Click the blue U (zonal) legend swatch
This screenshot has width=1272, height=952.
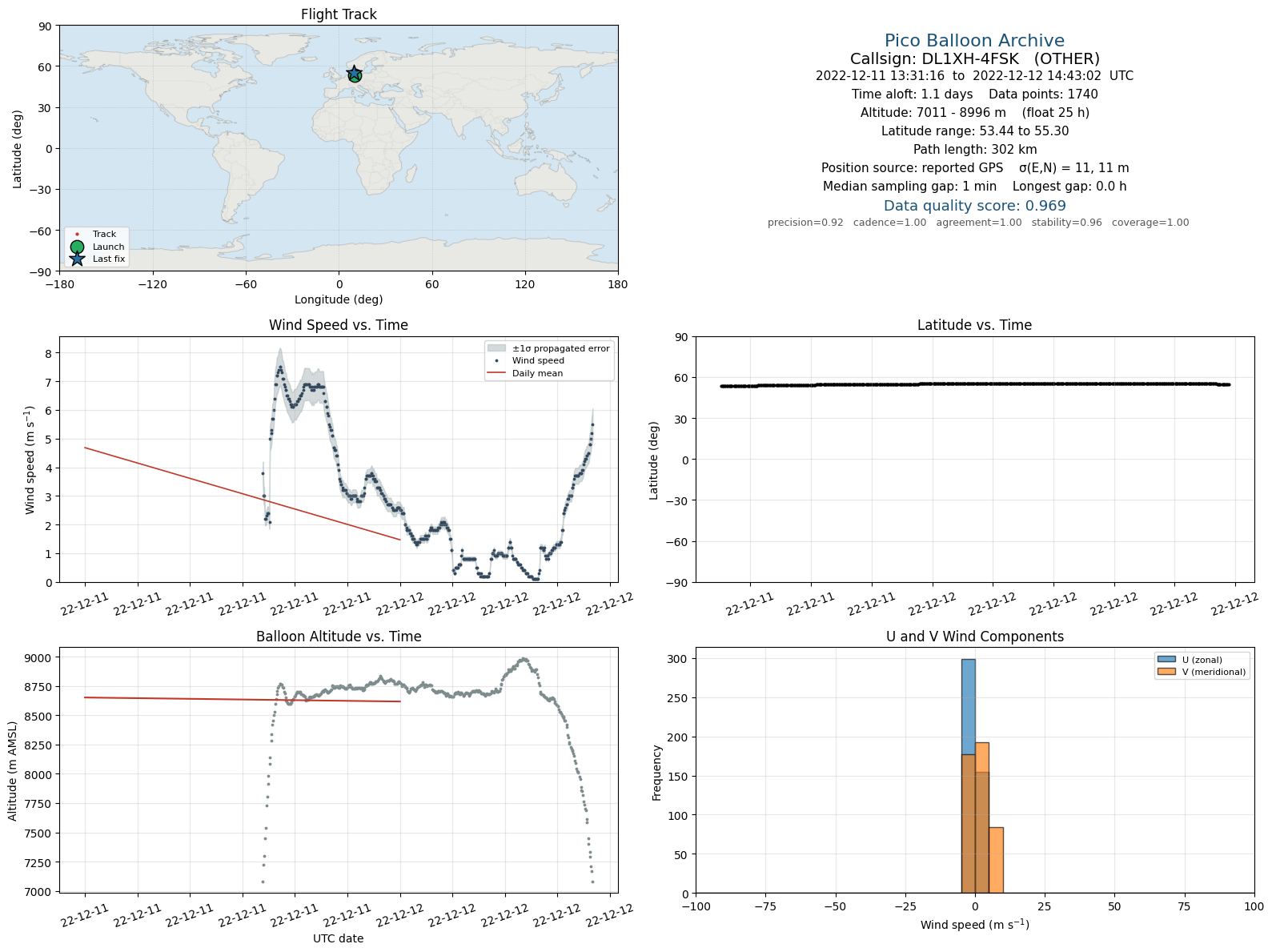pyautogui.click(x=1166, y=660)
